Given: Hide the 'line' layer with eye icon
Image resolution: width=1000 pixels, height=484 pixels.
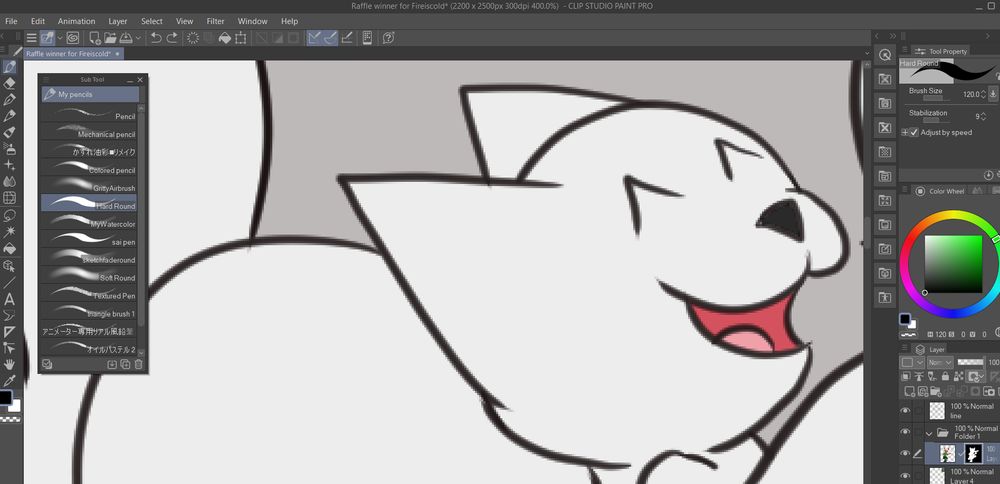Looking at the screenshot, I should click(905, 410).
